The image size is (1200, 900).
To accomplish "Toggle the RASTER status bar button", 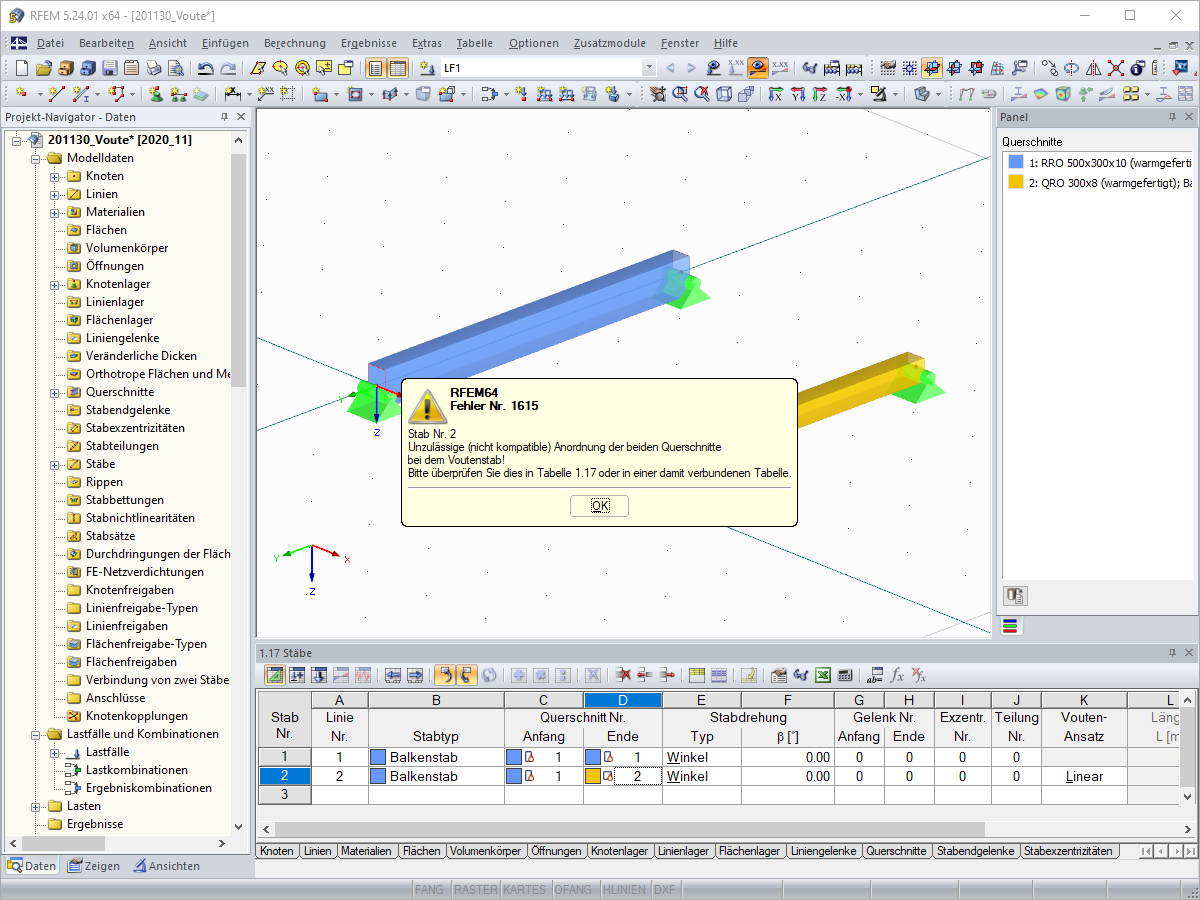I will (475, 889).
